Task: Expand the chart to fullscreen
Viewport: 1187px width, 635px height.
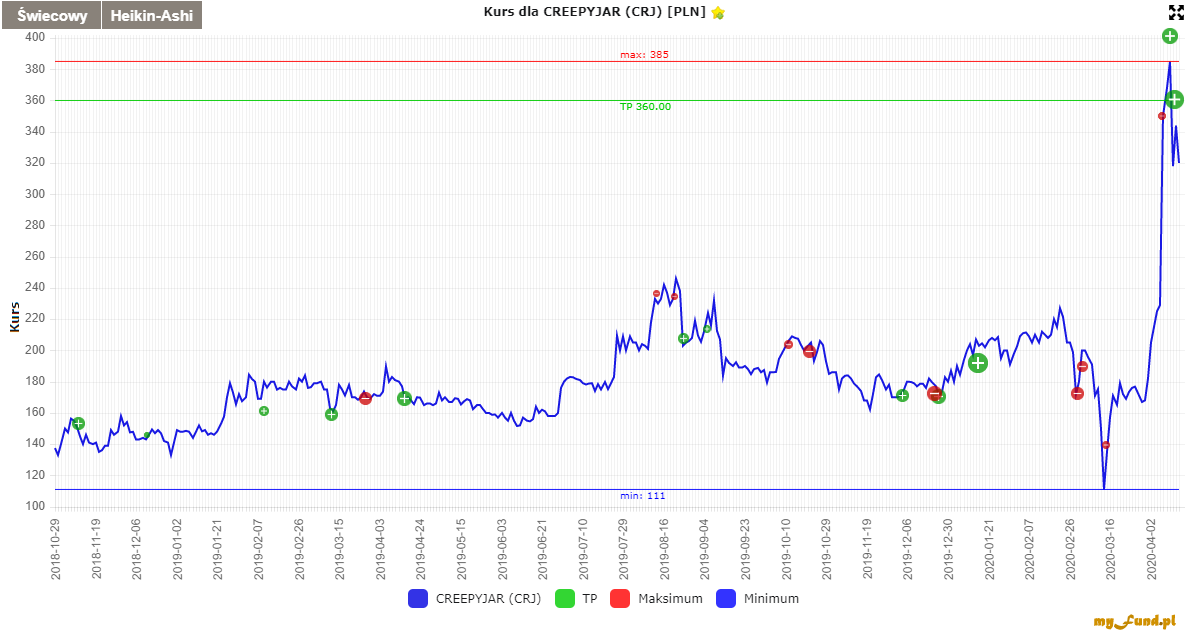Action: pos(1176,13)
